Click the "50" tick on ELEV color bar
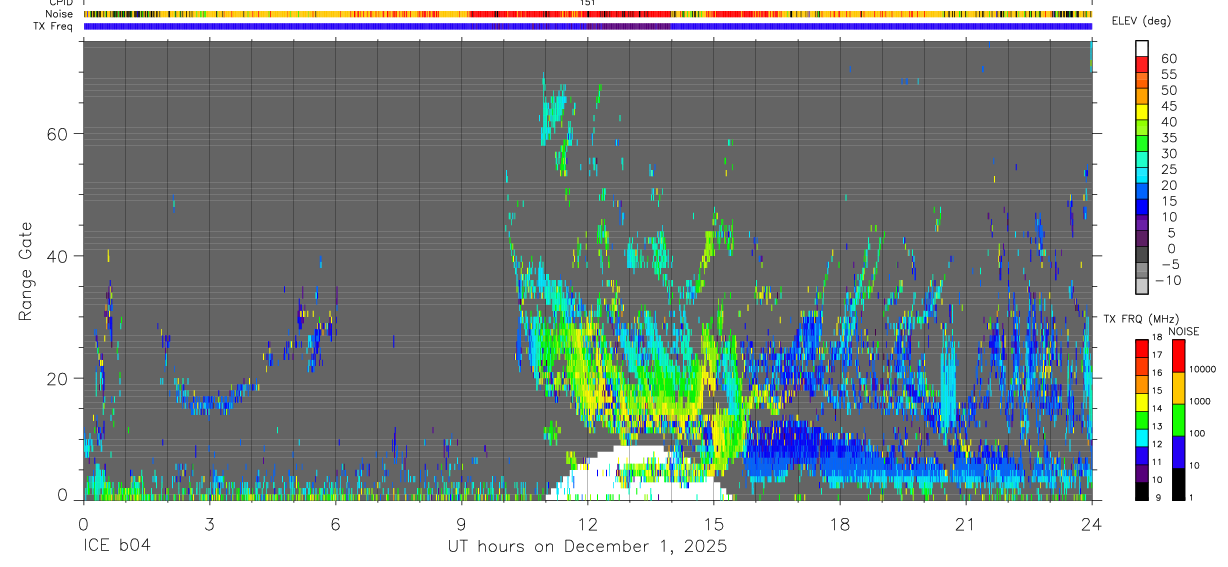This screenshot has width=1228, height=567. pos(1169,91)
